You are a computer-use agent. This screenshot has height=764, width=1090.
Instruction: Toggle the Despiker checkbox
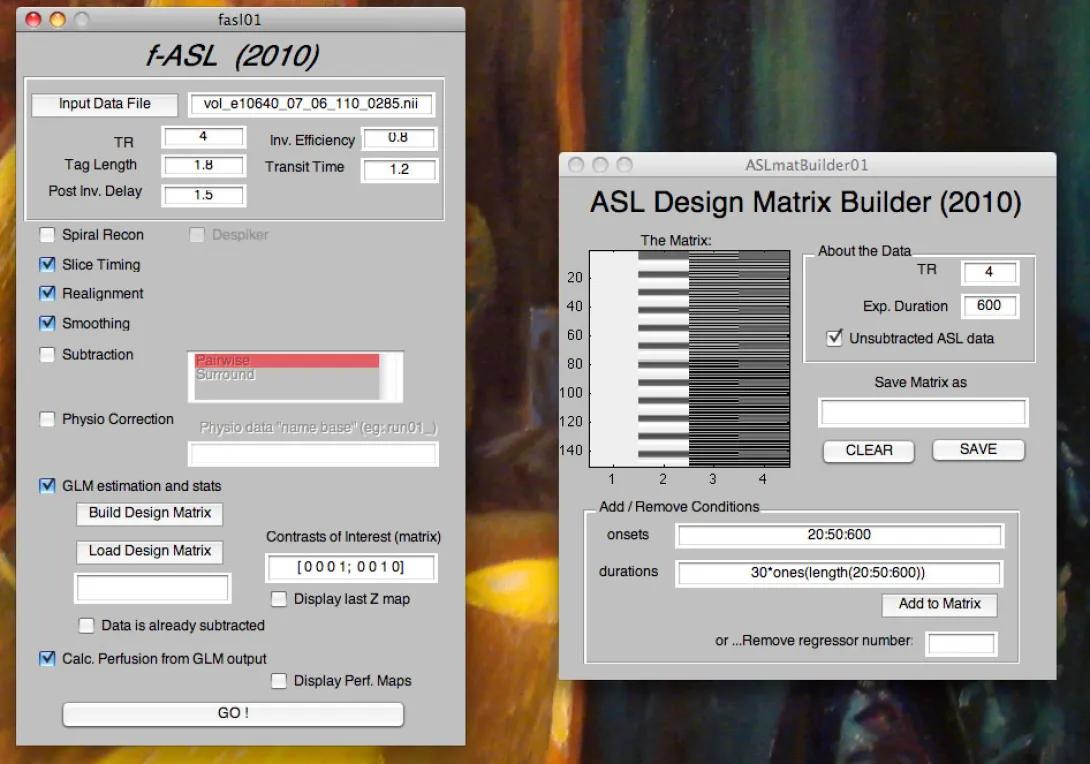(197, 235)
